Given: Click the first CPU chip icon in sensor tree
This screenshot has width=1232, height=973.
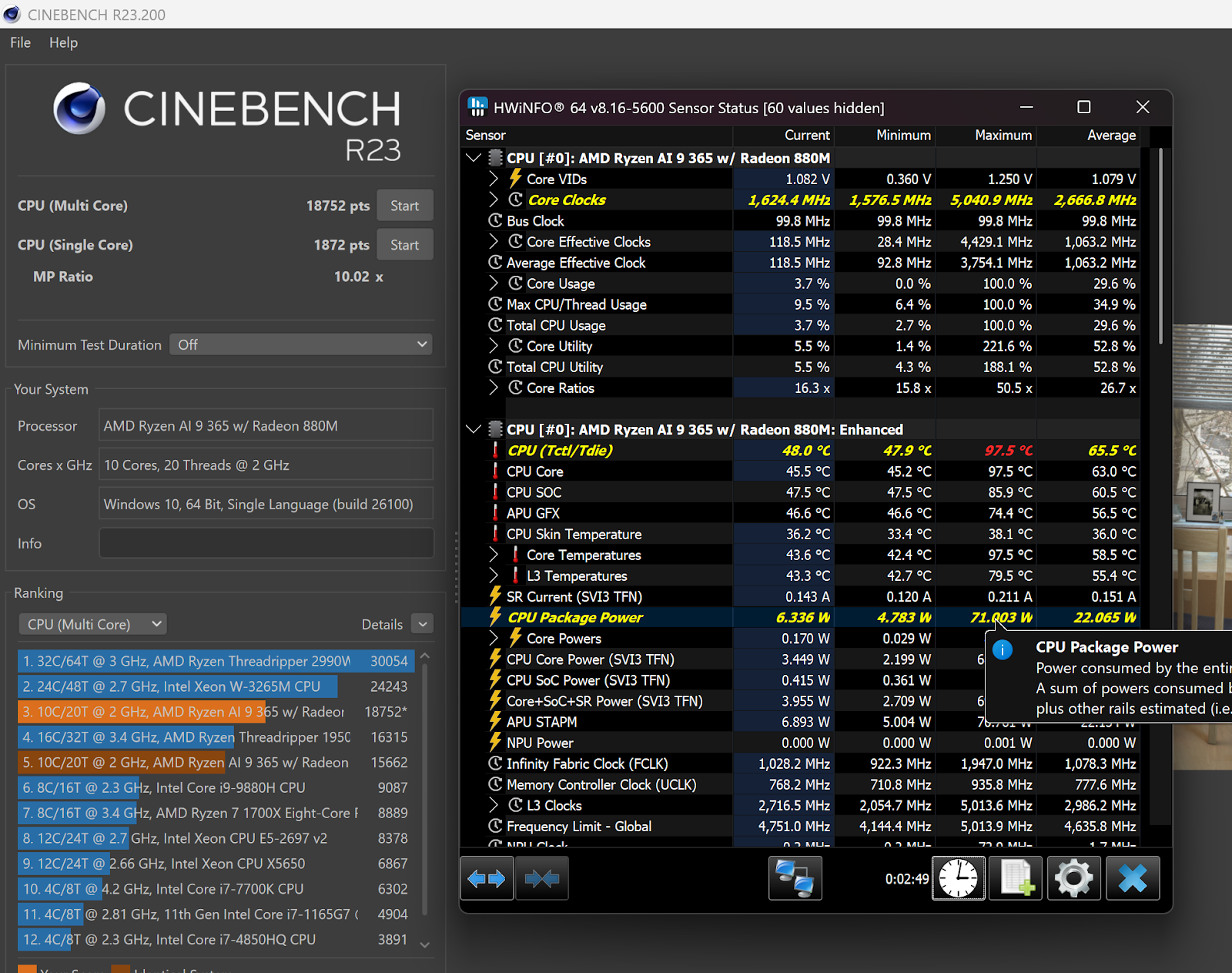Looking at the screenshot, I should click(x=496, y=158).
